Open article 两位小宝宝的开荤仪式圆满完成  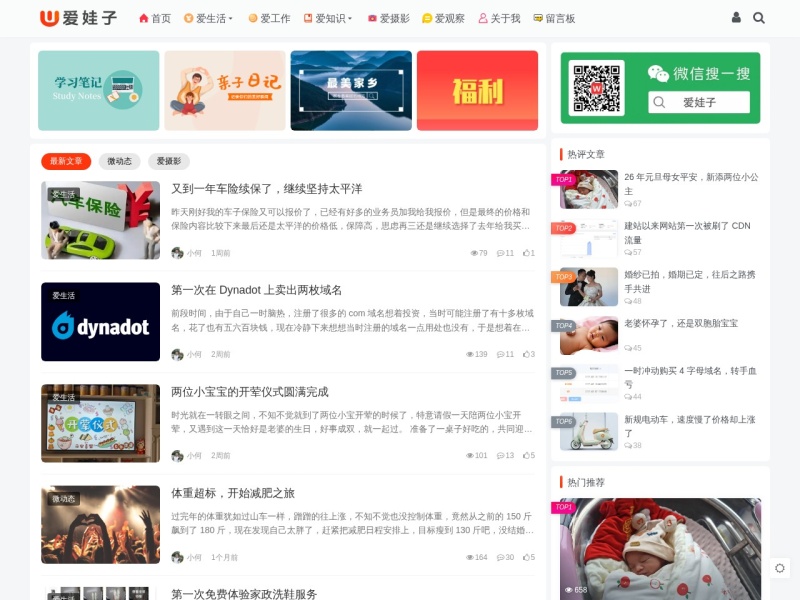pos(249,392)
